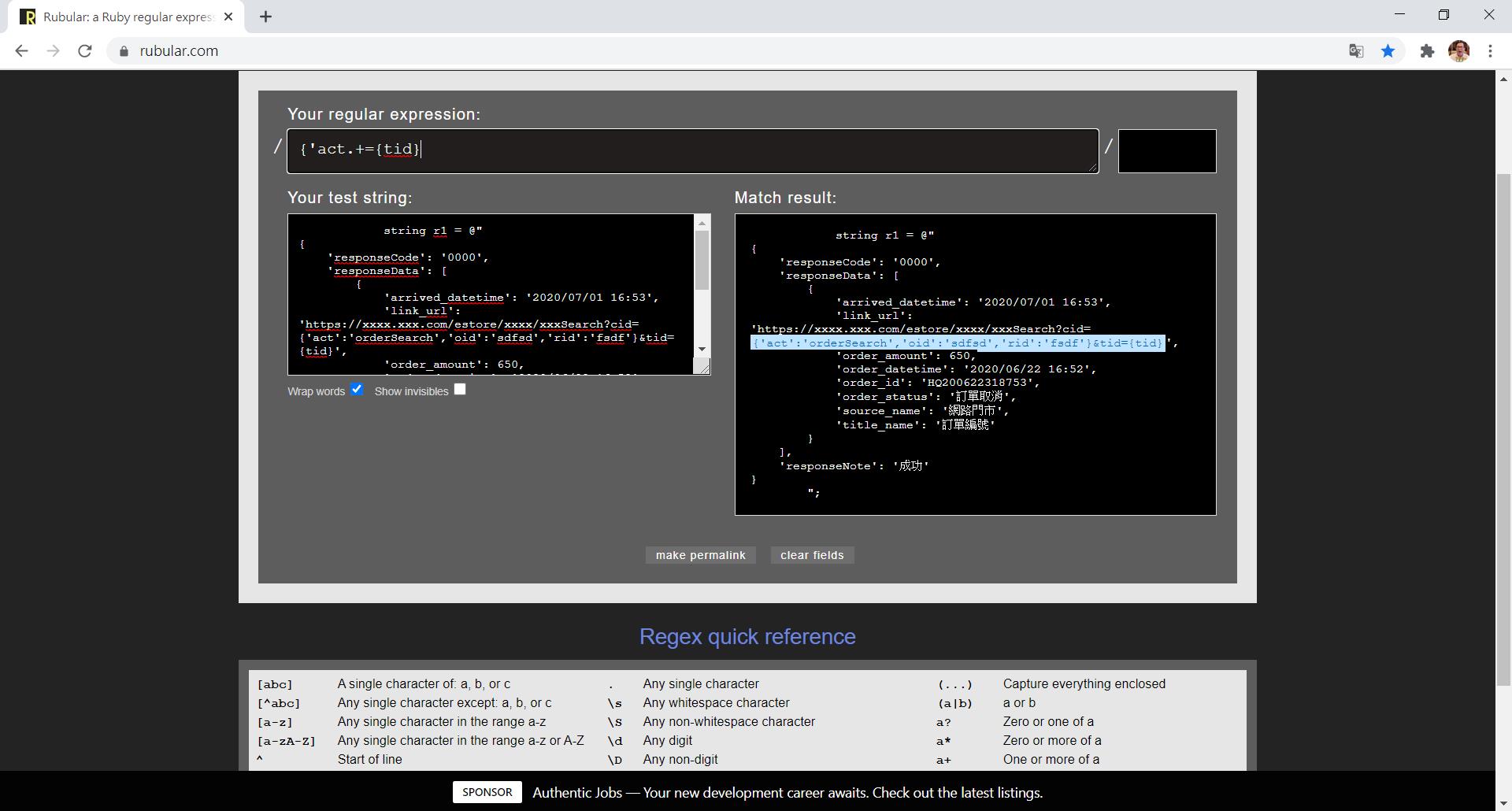The width and height of the screenshot is (1512, 811).
Task: Click the 'Your regular expression:' label
Action: click(x=384, y=114)
